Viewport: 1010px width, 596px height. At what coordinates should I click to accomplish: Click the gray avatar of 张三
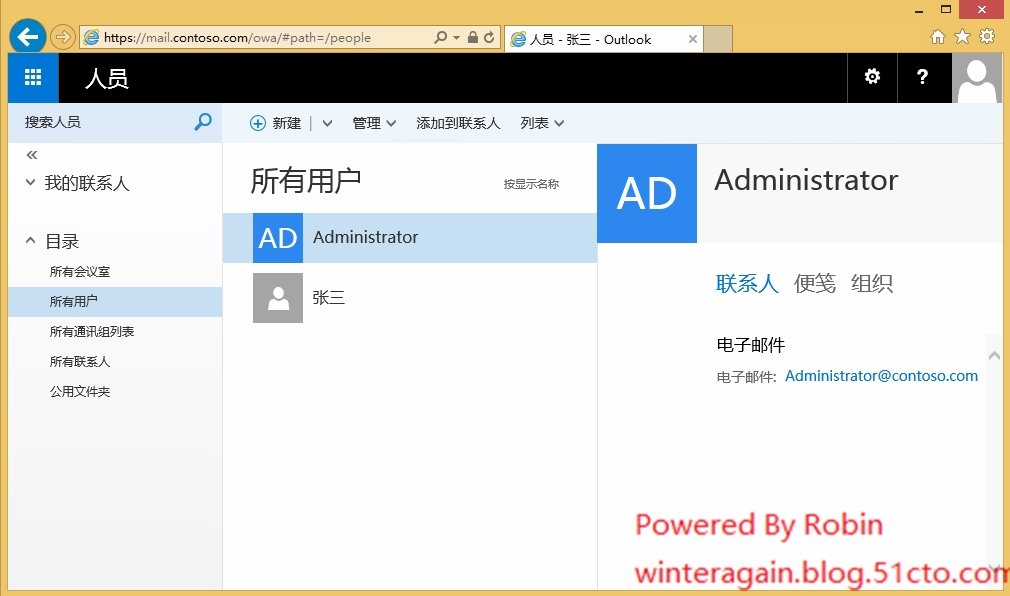[x=278, y=298]
